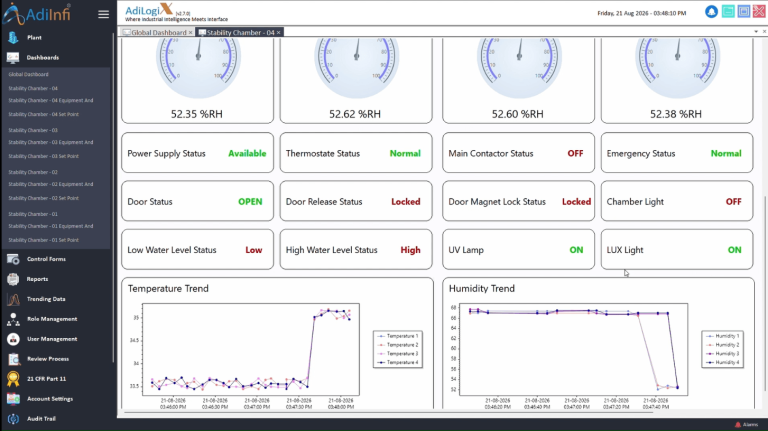
Task: Click the Plant sidebar icon
Action: click(13, 37)
